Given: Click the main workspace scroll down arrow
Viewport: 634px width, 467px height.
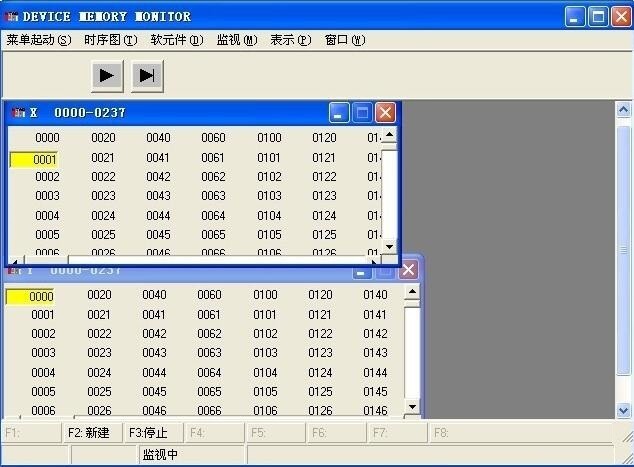Looking at the screenshot, I should click(x=623, y=410).
